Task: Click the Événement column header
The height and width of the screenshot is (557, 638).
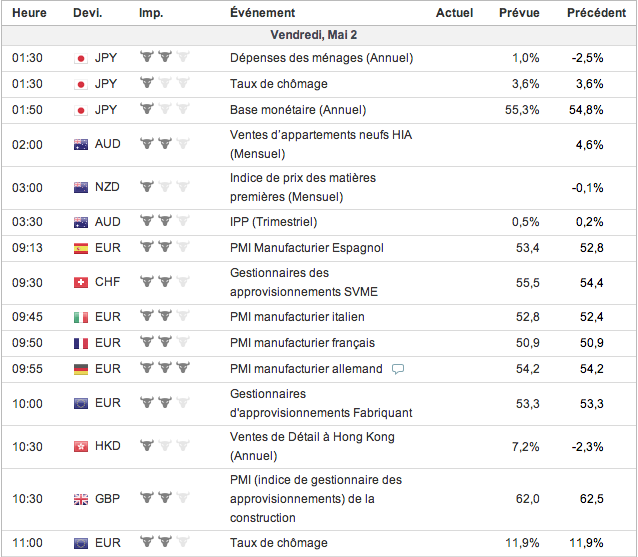Action: [262, 13]
